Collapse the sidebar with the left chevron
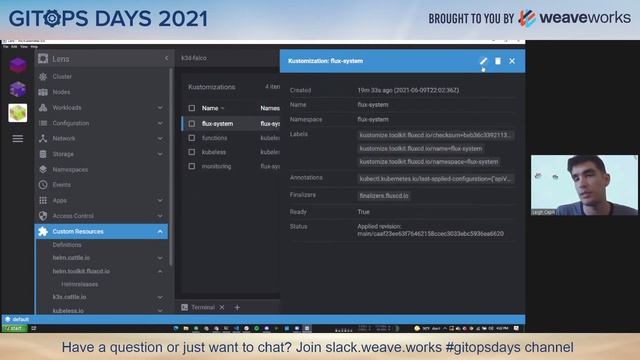Screen dimensions: 640x360 (167, 58)
